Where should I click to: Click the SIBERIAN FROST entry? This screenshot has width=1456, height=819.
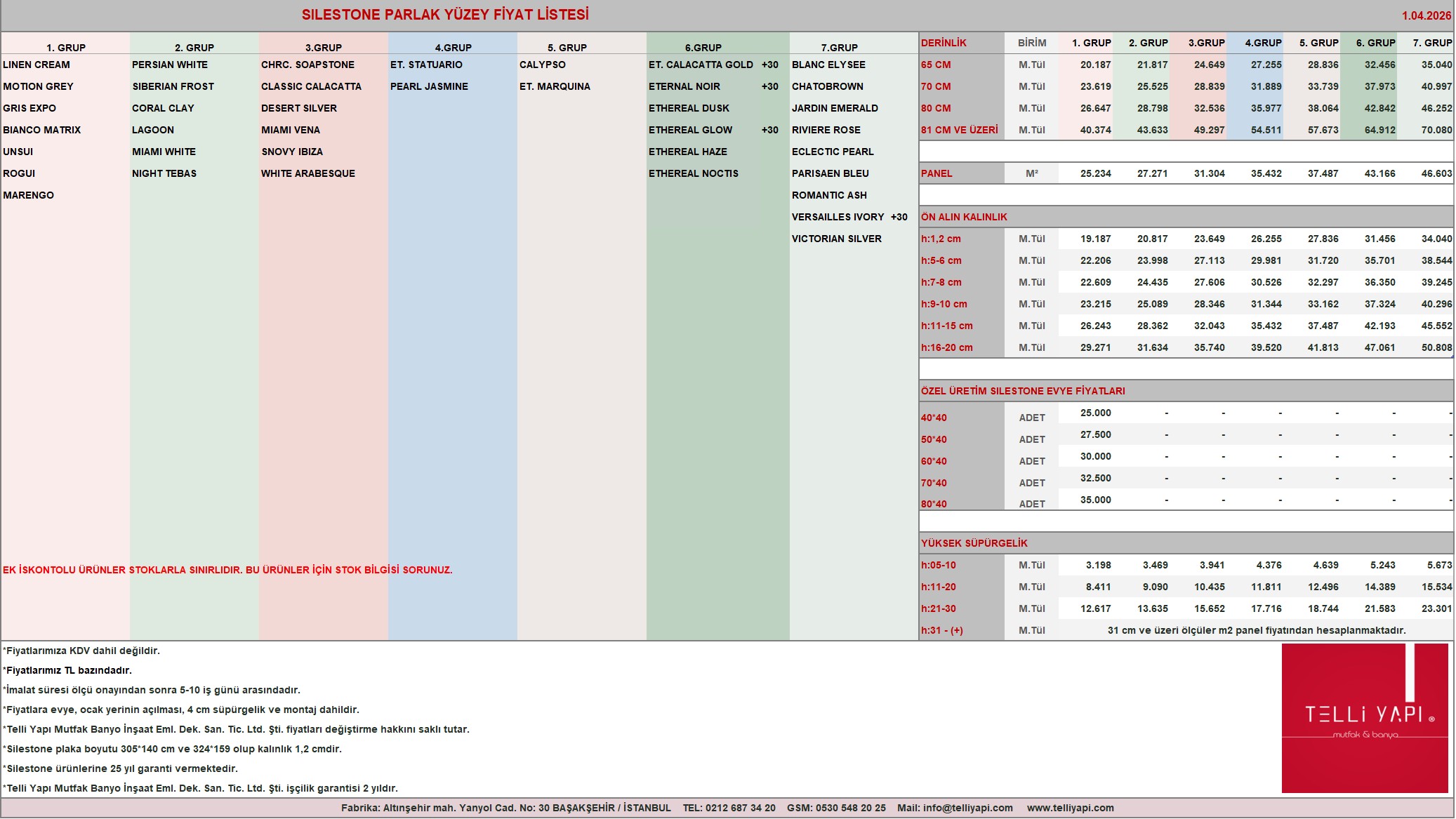click(x=173, y=86)
